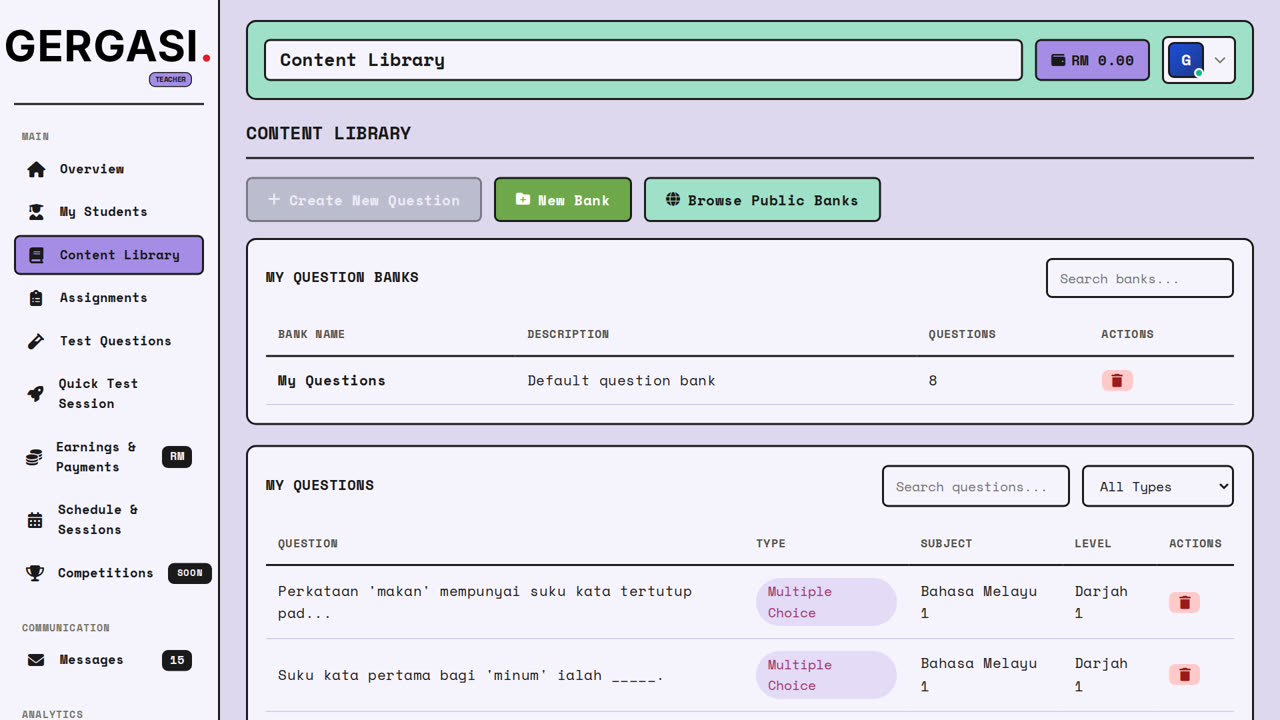Open Messages in the sidebar
This screenshot has height=720, width=1280.
[x=109, y=660]
